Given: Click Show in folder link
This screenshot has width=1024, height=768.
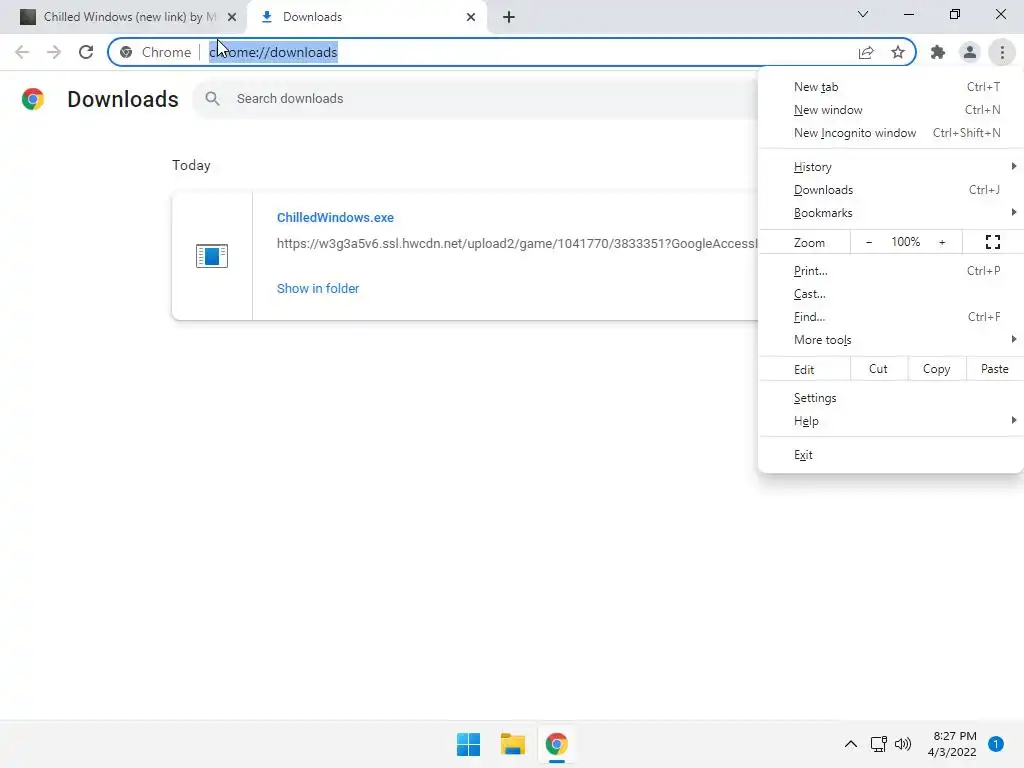Looking at the screenshot, I should click(x=318, y=288).
